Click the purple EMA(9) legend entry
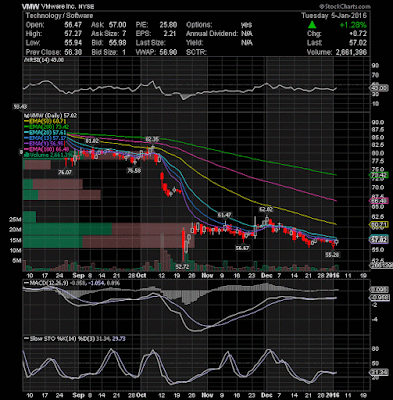This screenshot has width=393, height=400. click(x=43, y=143)
